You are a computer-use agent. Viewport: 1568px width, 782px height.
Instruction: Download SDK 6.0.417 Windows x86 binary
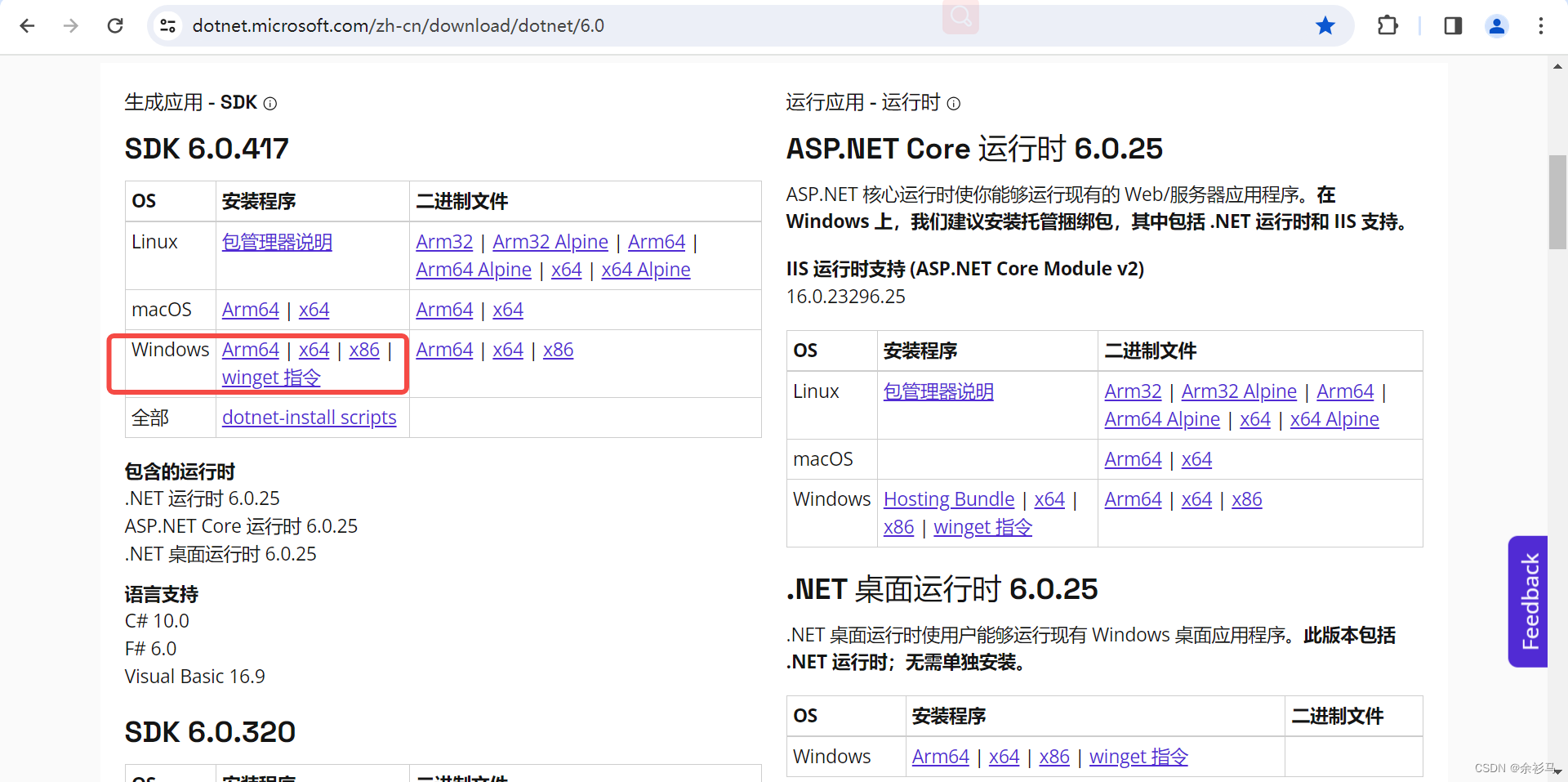559,350
